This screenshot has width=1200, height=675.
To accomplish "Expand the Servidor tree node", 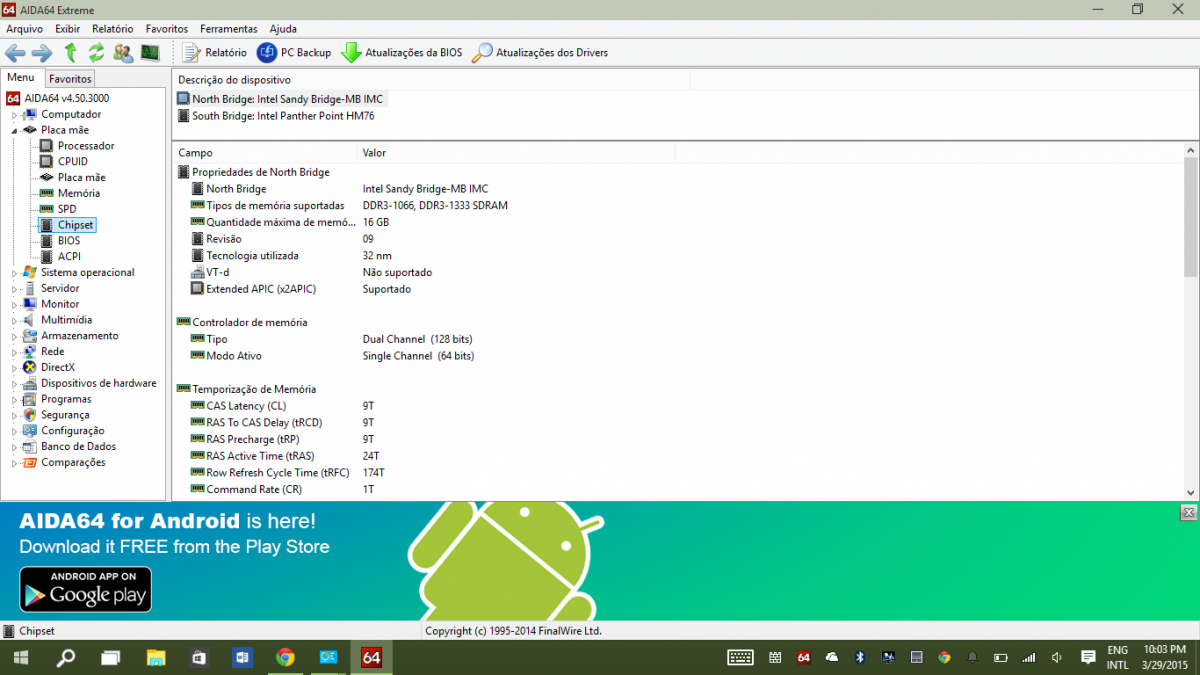I will click(14, 289).
